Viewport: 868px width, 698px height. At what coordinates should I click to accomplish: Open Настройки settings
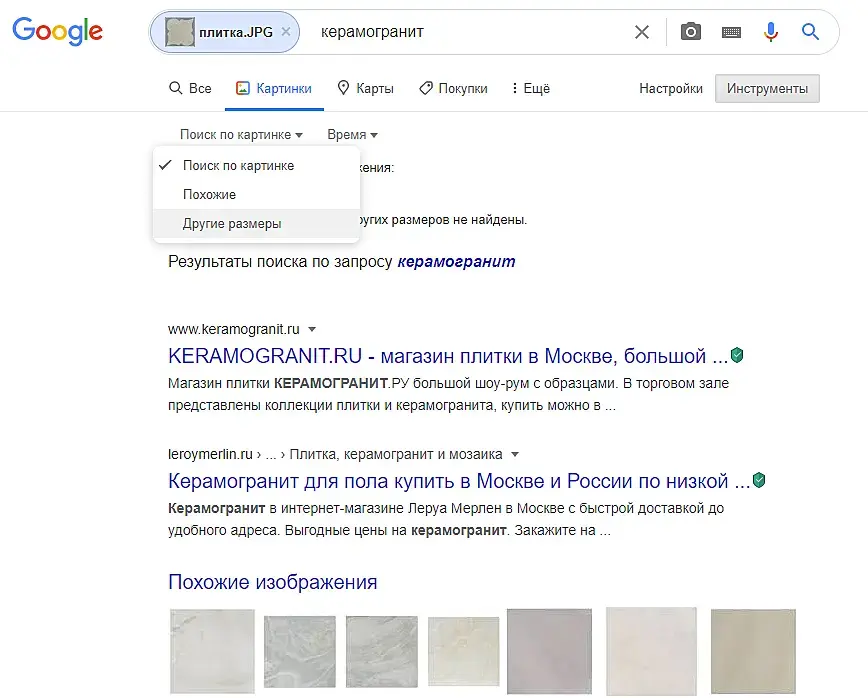tap(671, 89)
